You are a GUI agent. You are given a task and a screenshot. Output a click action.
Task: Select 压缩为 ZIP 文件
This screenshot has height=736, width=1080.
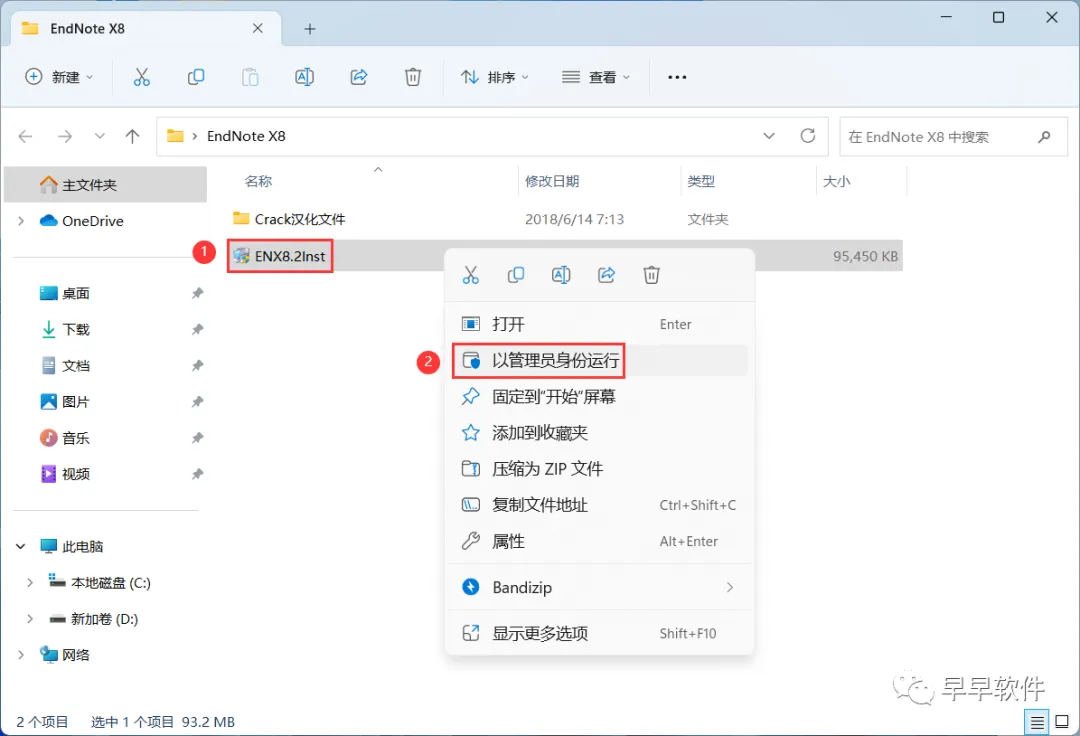pyautogui.click(x=599, y=469)
